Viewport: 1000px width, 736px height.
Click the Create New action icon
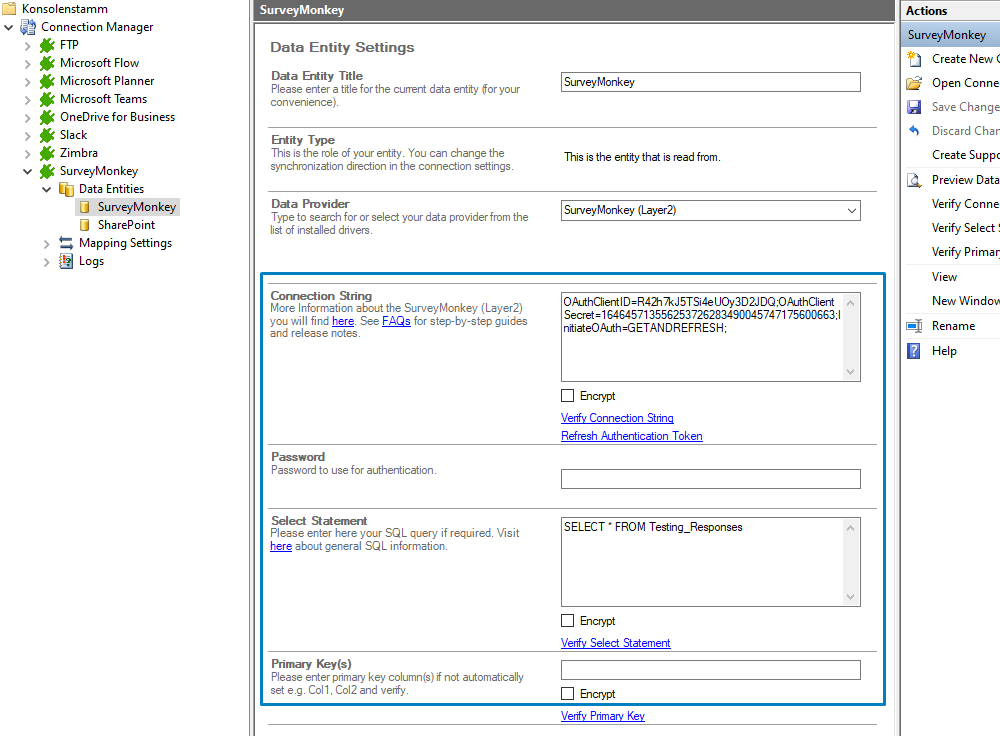point(914,59)
